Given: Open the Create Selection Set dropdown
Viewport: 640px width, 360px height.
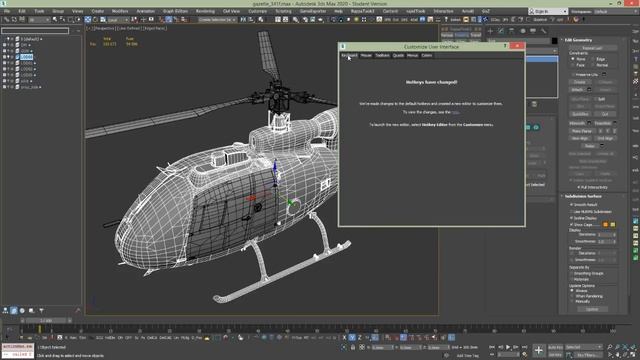Looking at the screenshot, I should click(217, 20).
